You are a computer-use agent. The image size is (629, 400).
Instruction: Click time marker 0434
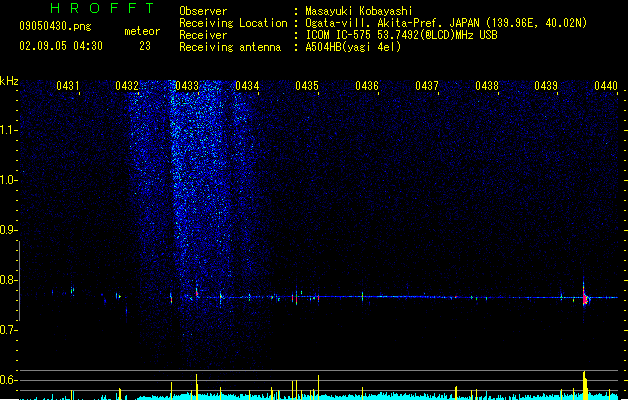click(x=247, y=86)
